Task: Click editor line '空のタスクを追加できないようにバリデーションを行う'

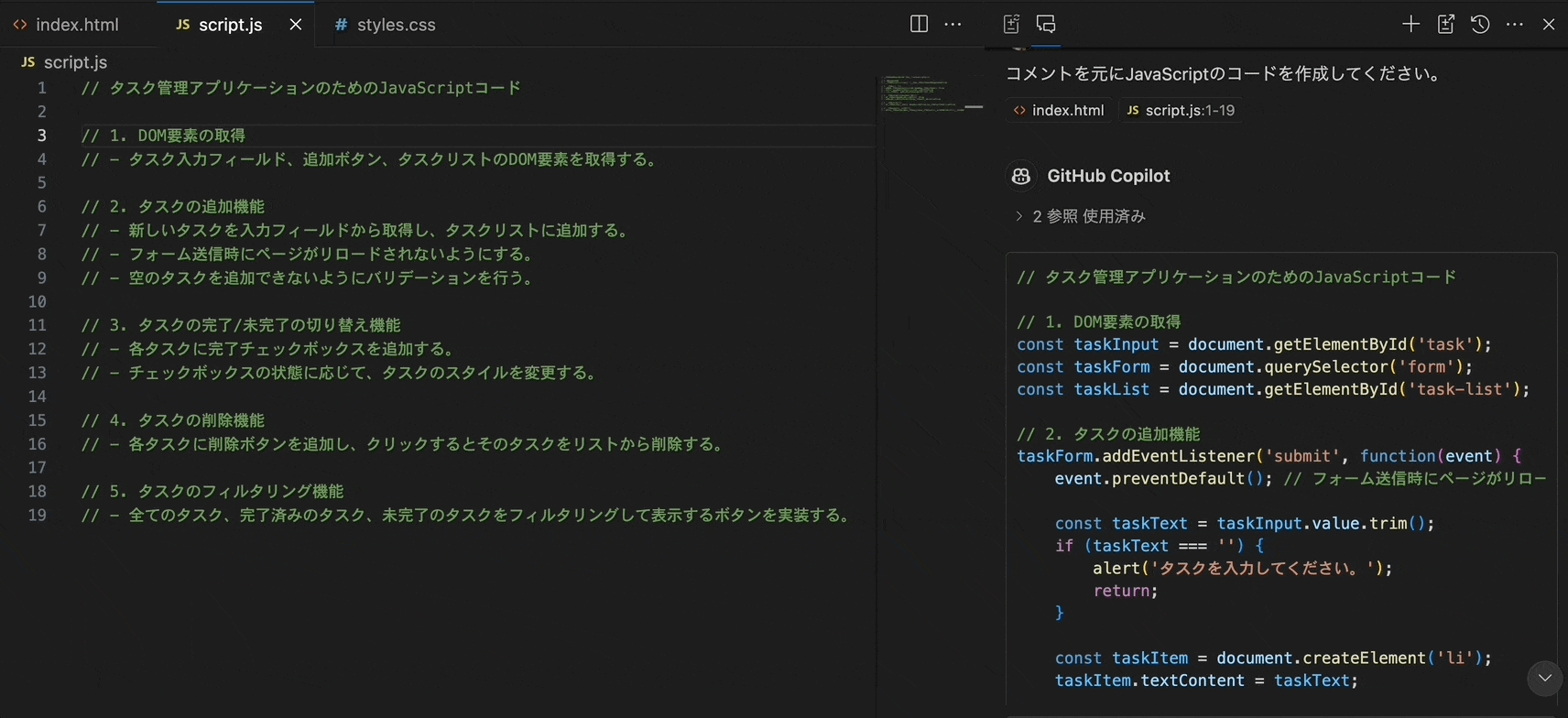Action: tap(308, 277)
